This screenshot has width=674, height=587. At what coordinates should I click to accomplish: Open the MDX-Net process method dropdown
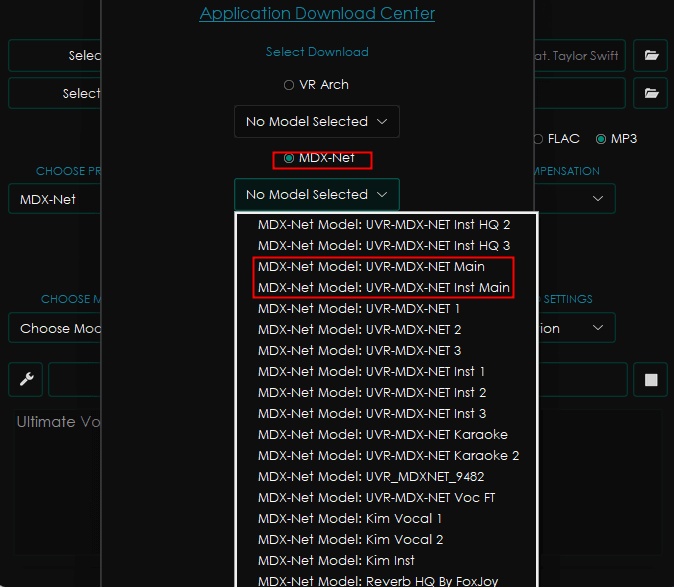55,199
